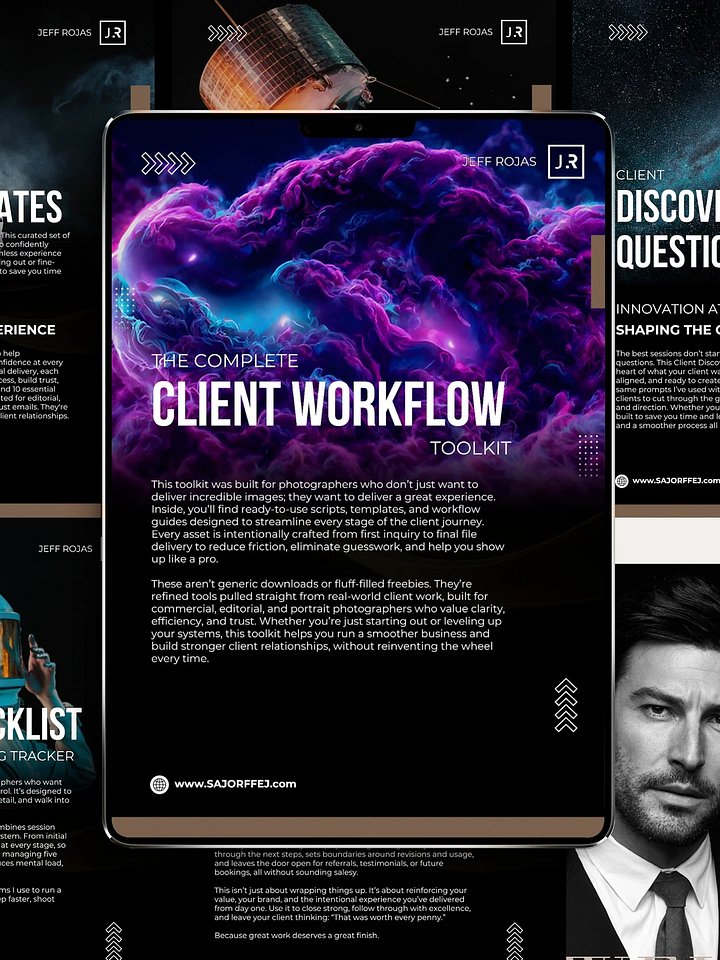
Task: Click the JR logo on the Templates page
Action: (113, 32)
